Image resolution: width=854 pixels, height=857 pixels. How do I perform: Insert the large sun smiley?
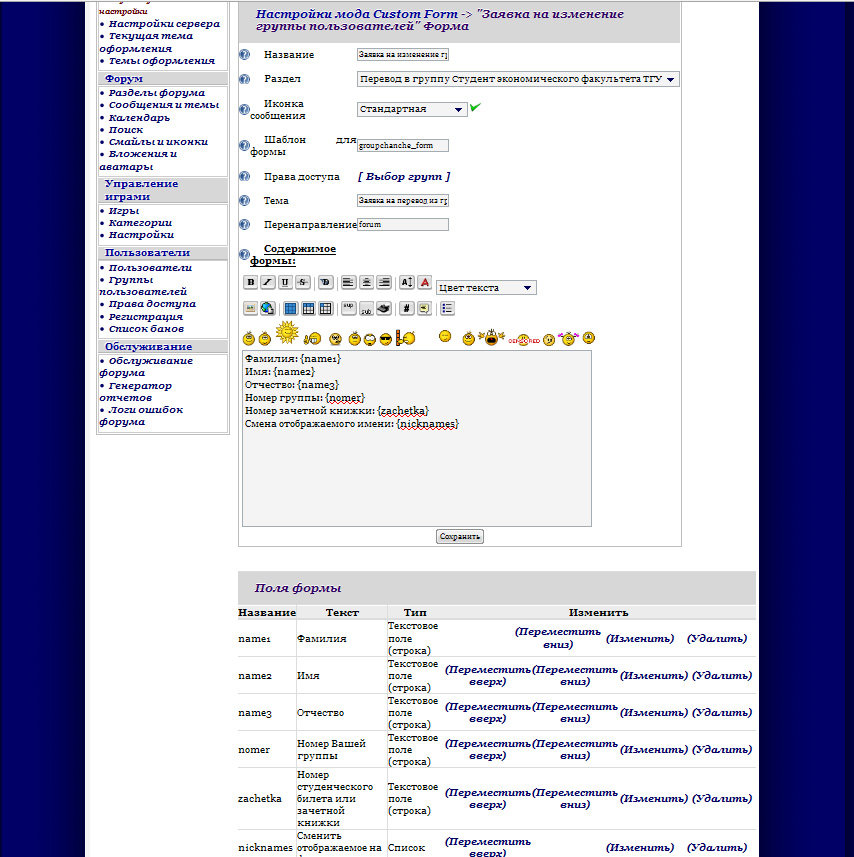[287, 333]
